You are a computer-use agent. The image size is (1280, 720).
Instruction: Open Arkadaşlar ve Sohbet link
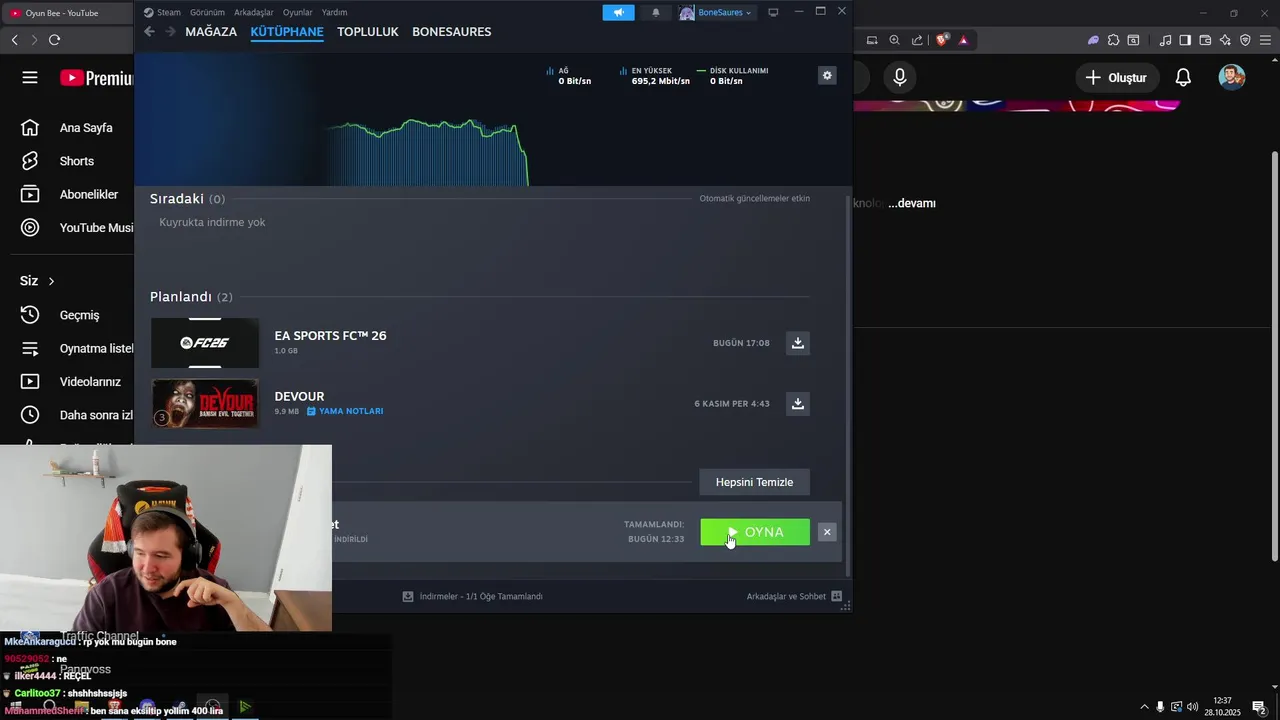[x=786, y=596]
